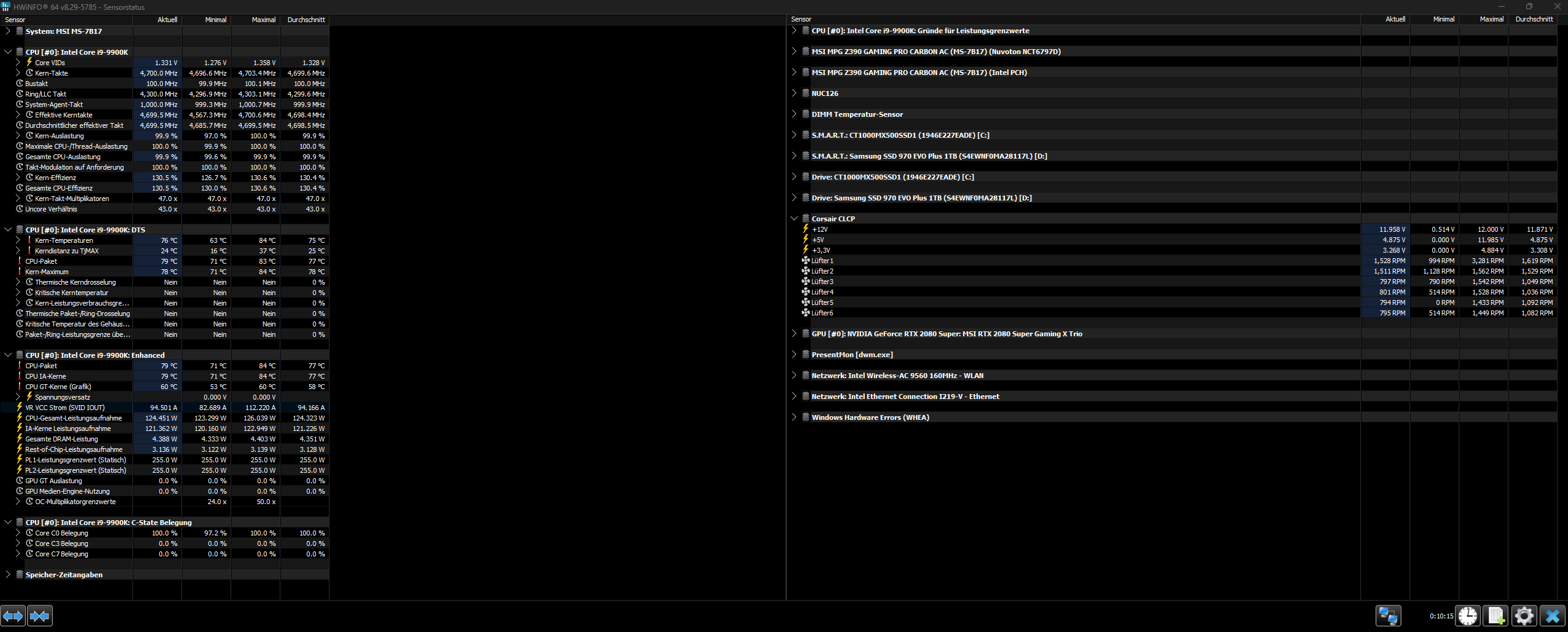1568x632 pixels.
Task: Click the expand-layout double arrows button
Action: 13,615
